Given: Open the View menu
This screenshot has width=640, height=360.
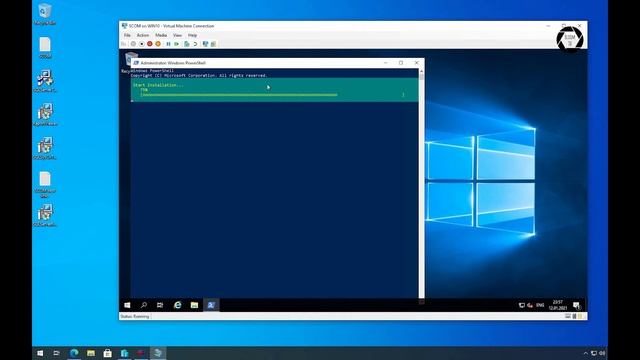Looking at the screenshot, I should pos(178,36).
